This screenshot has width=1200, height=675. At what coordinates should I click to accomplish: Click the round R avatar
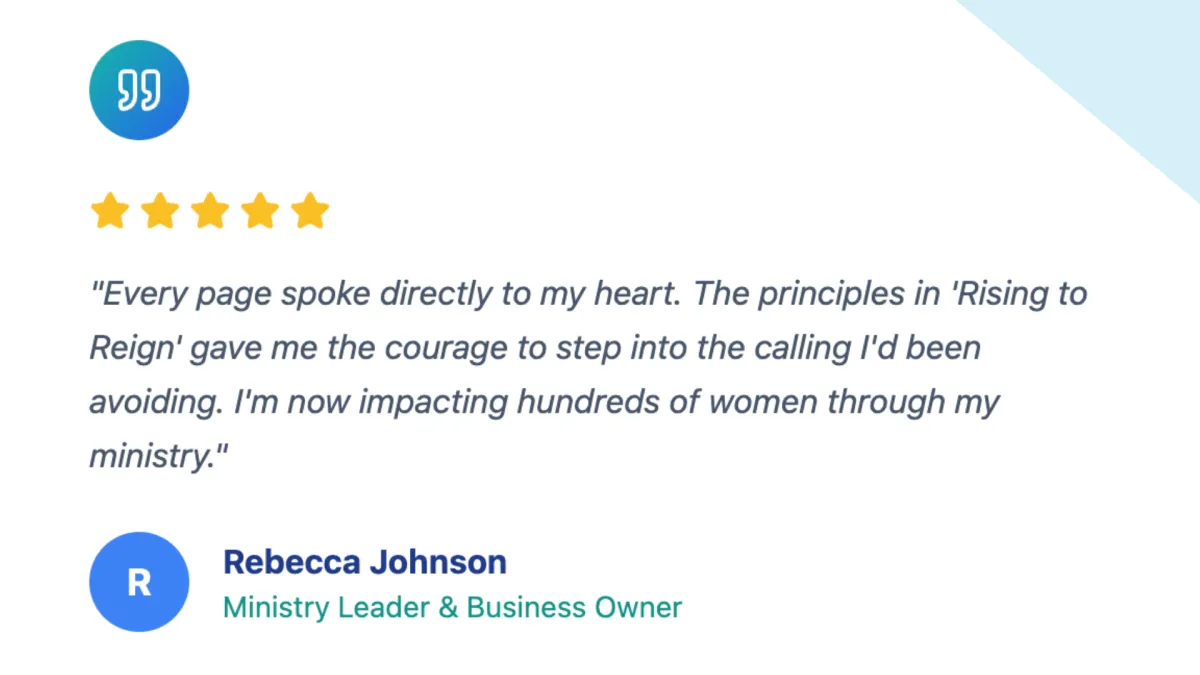139,582
